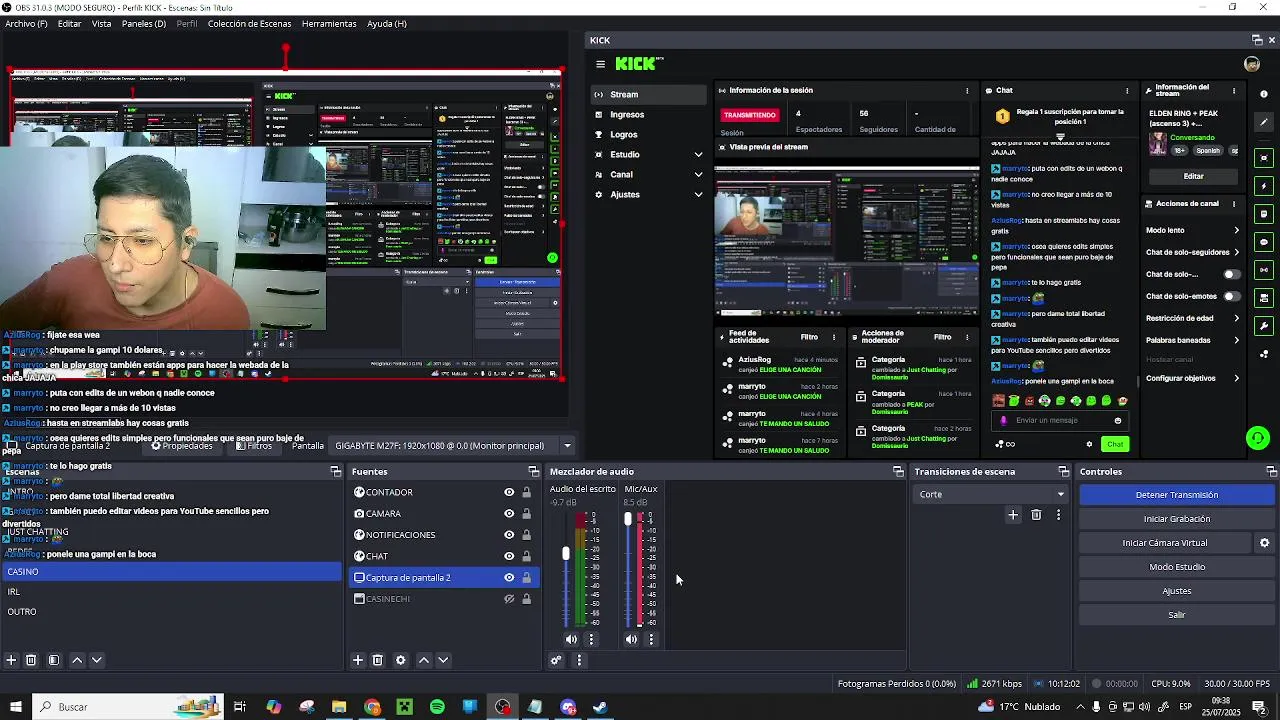Open Chrome from the taskbar
The width and height of the screenshot is (1280, 720).
pos(372,707)
